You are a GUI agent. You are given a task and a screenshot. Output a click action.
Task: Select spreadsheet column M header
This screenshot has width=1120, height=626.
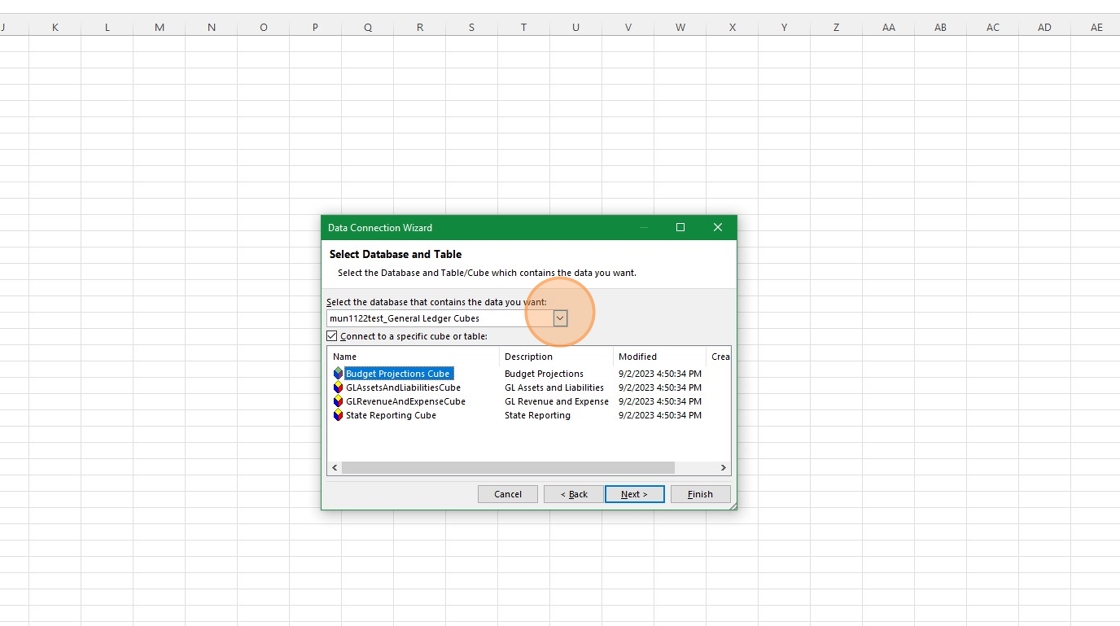click(x=159, y=27)
